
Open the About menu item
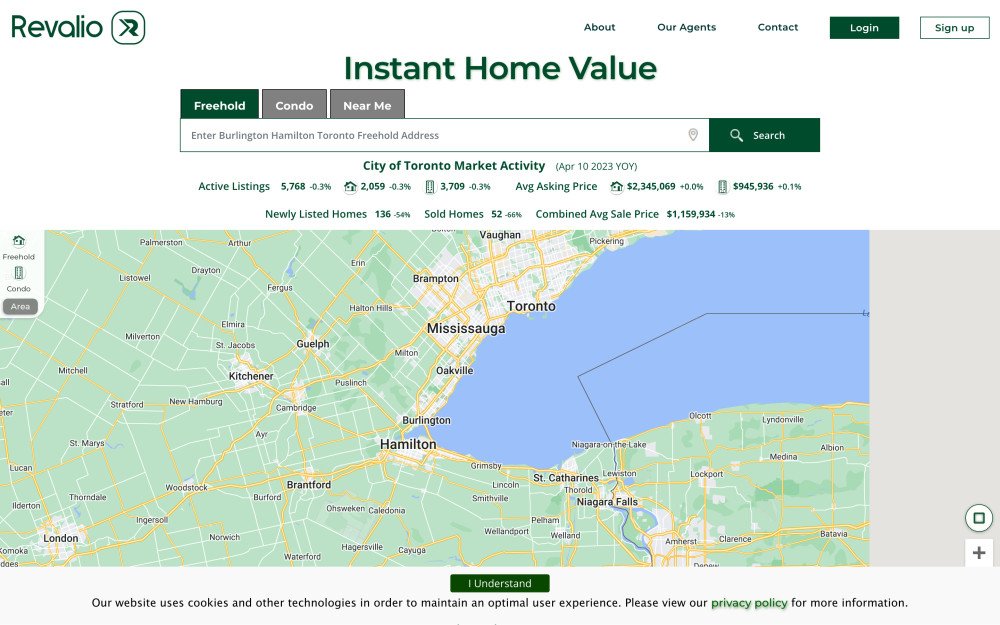click(x=599, y=28)
